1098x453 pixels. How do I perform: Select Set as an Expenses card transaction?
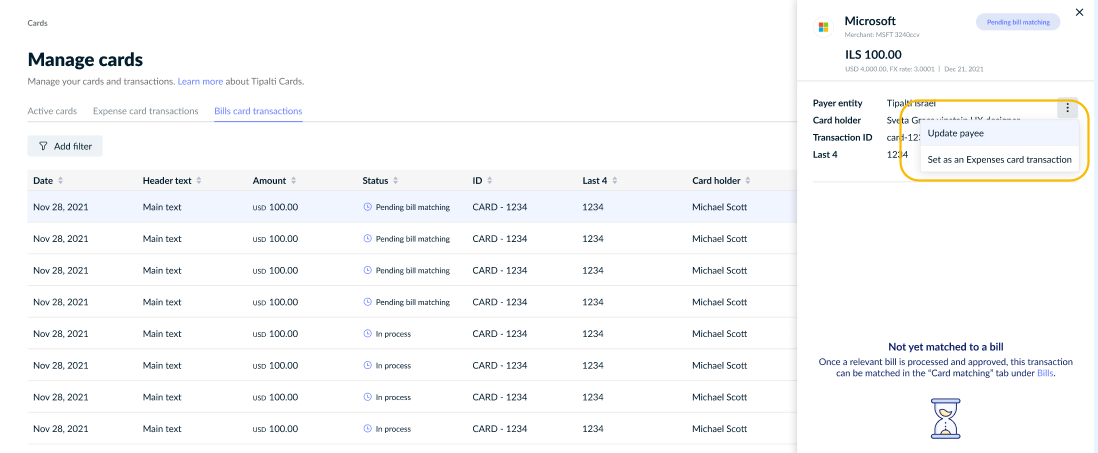pyautogui.click(x=999, y=160)
